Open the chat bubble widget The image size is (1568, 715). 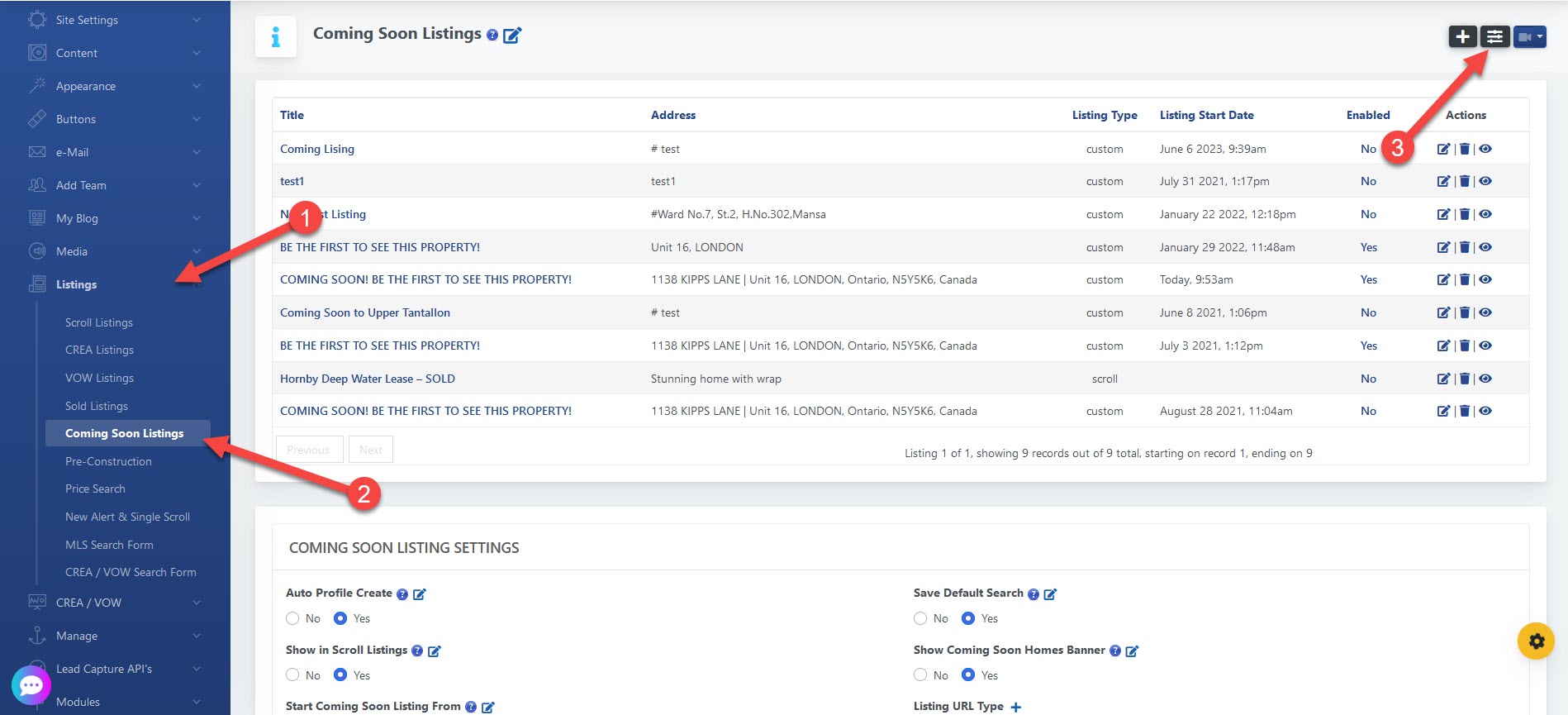coord(31,685)
